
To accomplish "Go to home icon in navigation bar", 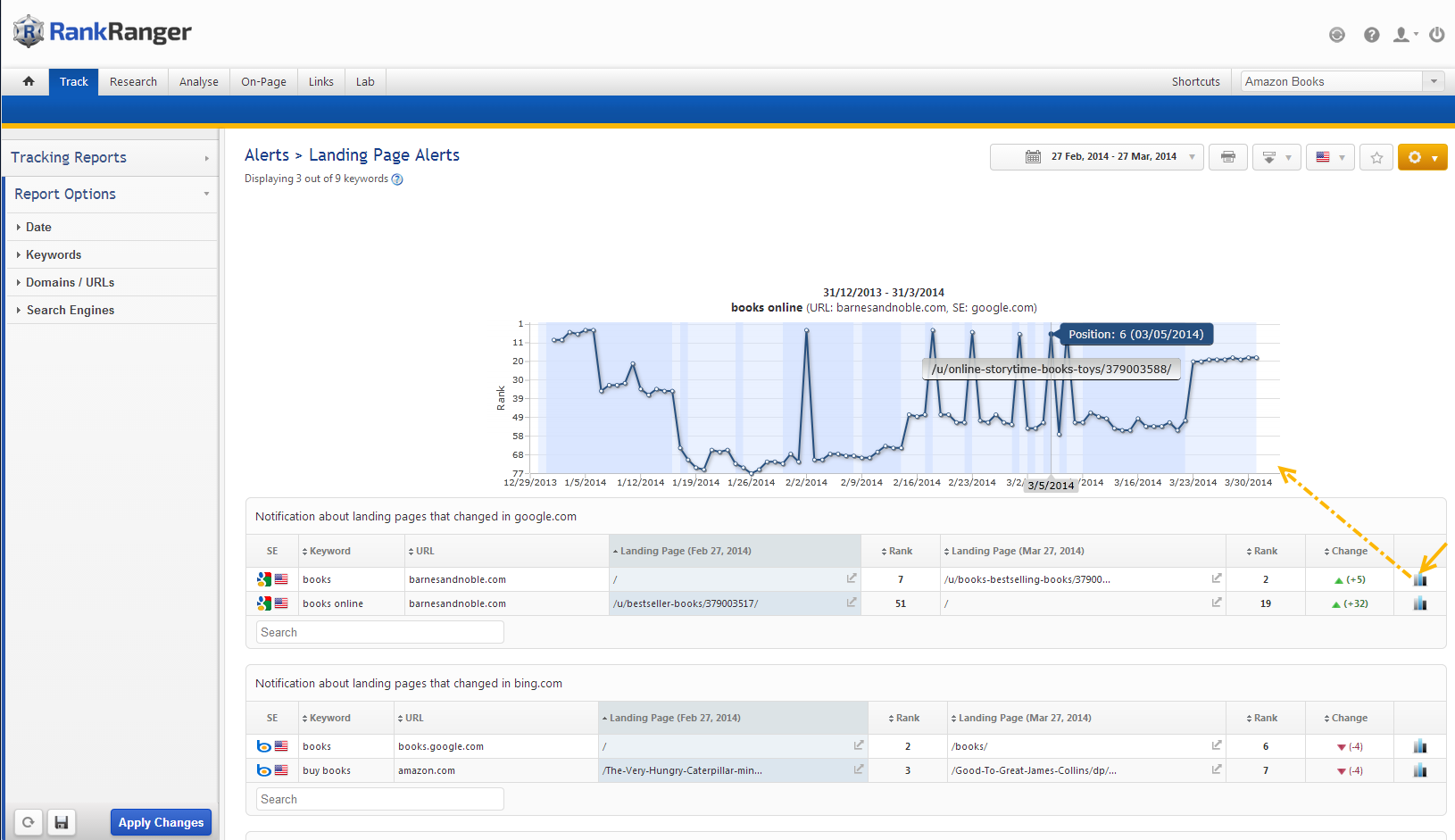I will pyautogui.click(x=29, y=81).
